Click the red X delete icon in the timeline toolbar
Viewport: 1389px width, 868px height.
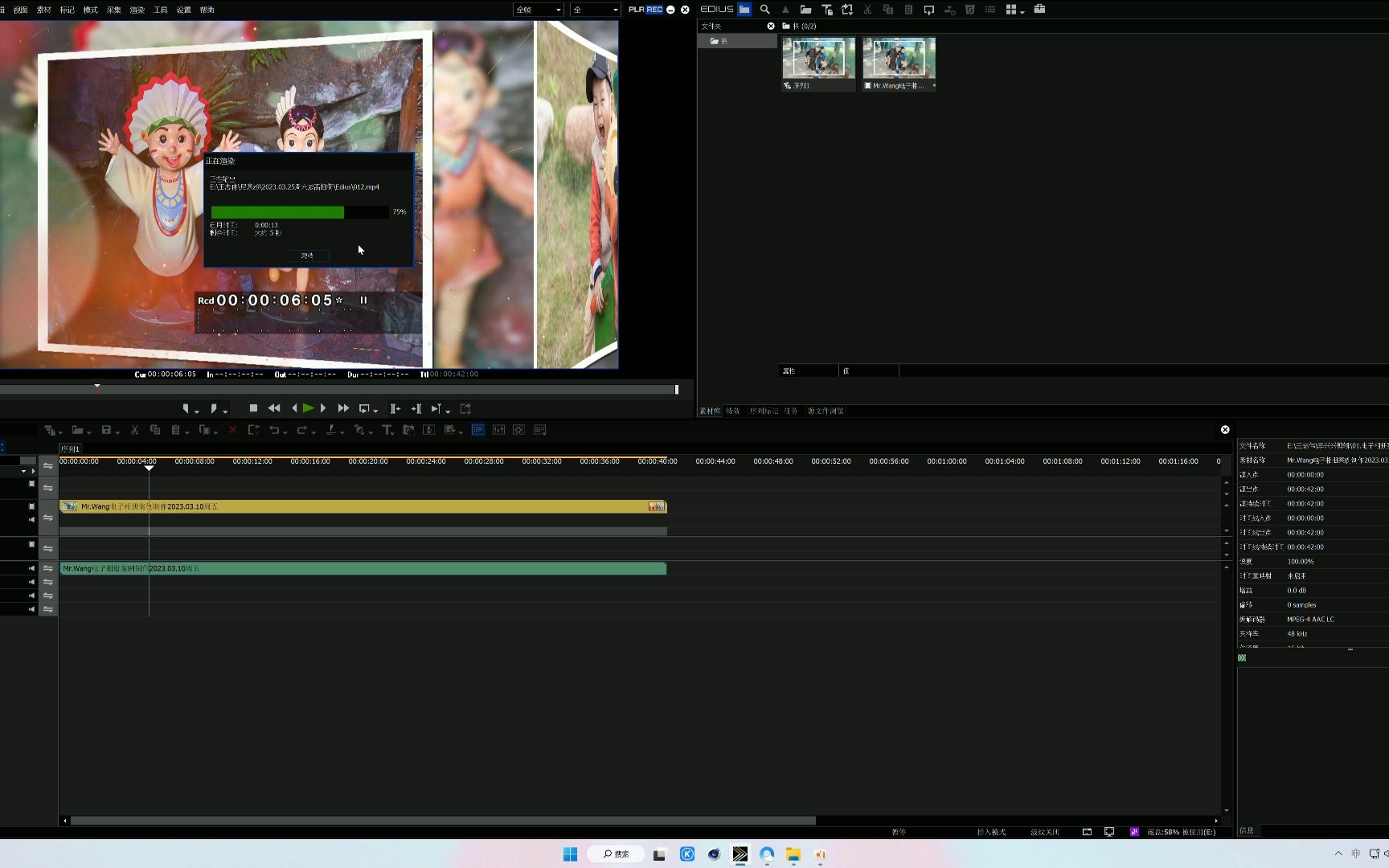coord(232,430)
